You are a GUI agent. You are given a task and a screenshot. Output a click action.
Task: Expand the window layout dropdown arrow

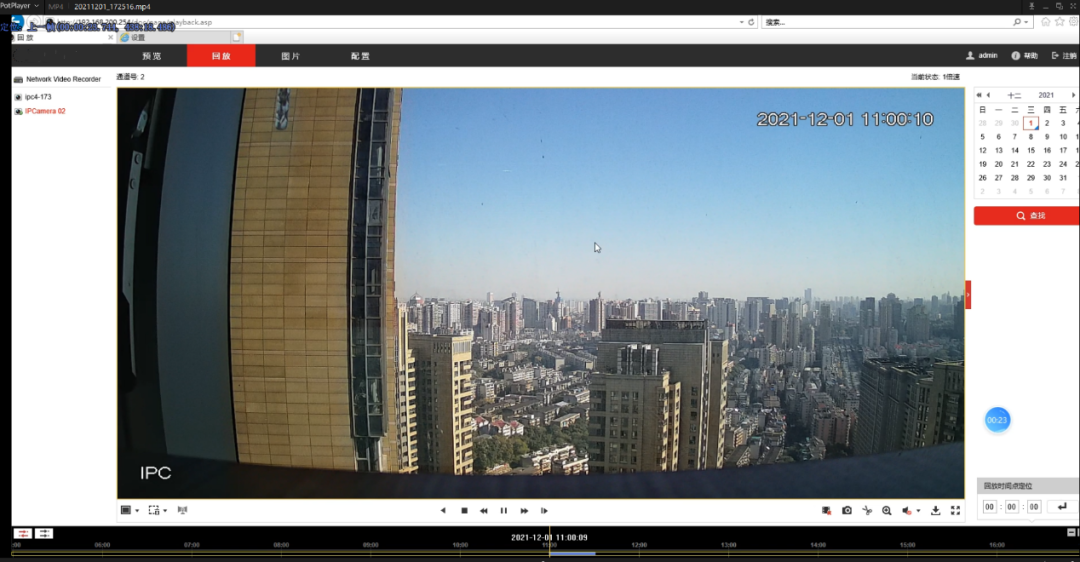click(137, 511)
